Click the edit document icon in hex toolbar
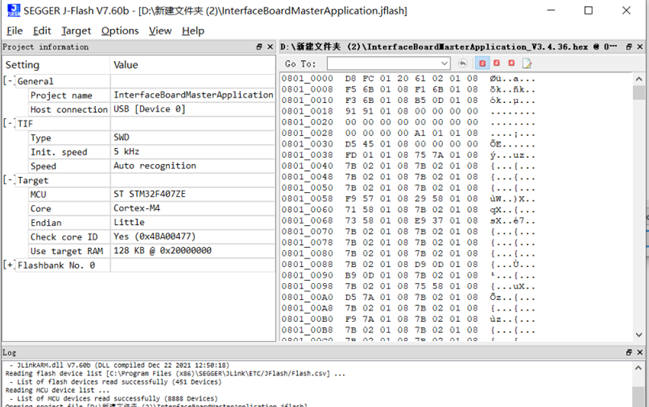 pyautogui.click(x=526, y=64)
